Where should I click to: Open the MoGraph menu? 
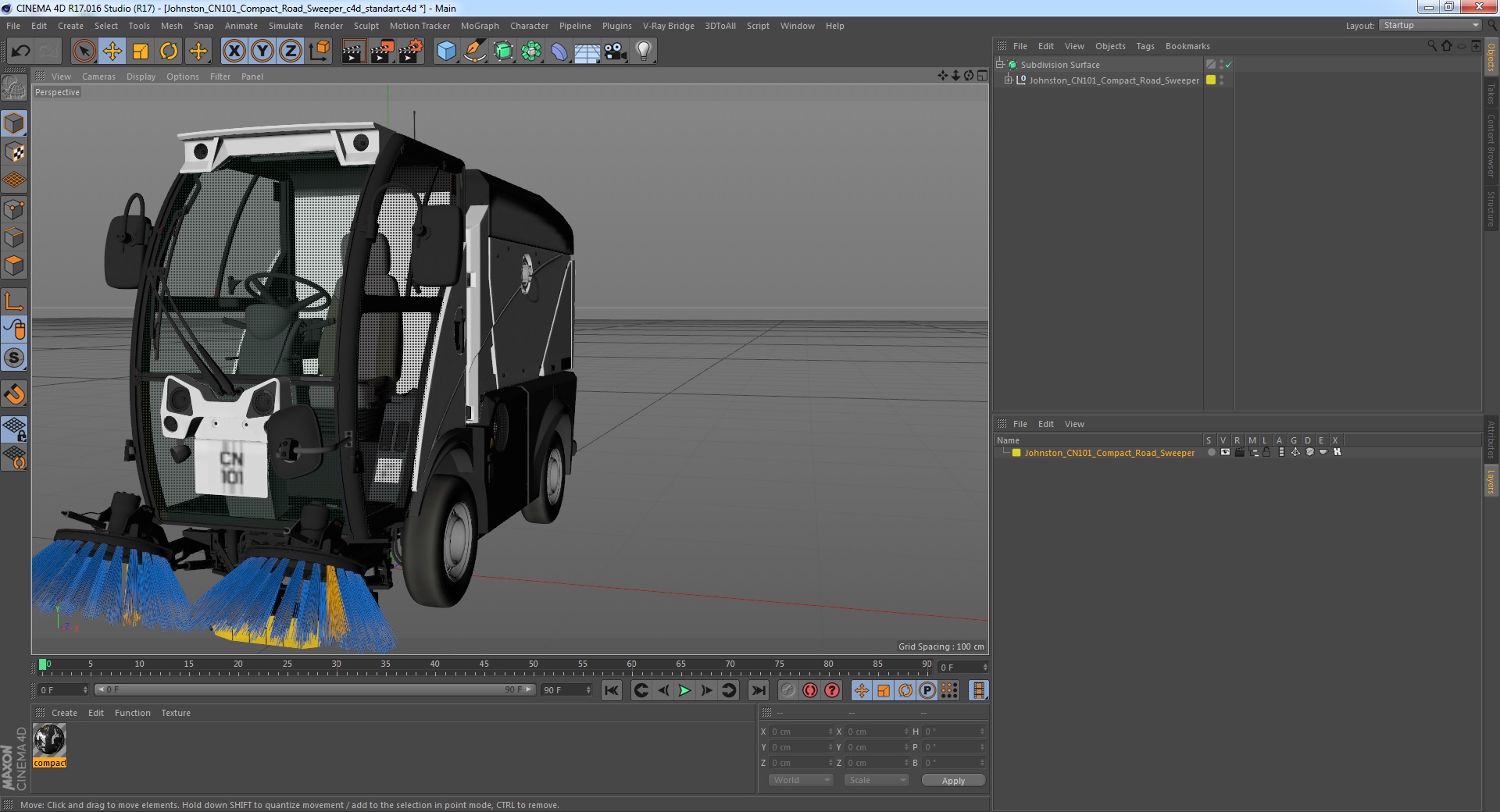(480, 26)
